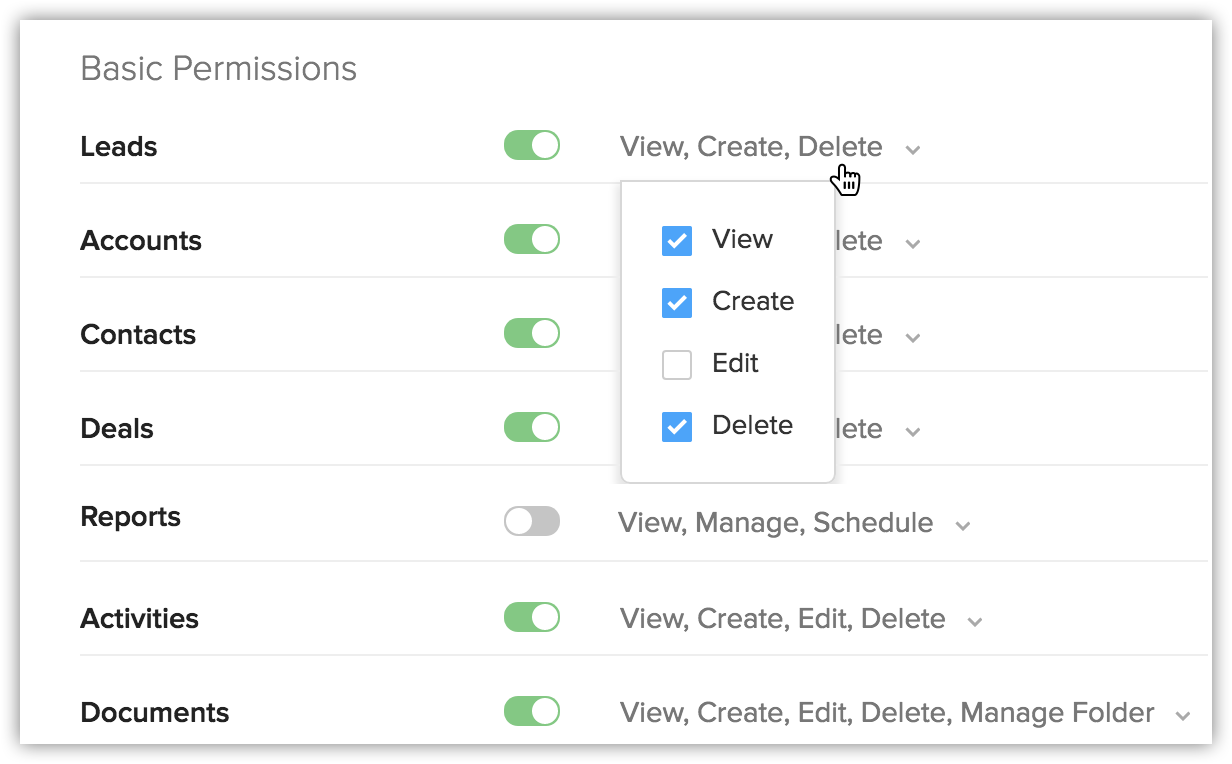Click the Leads "View, Create, Delete" text

tap(750, 147)
